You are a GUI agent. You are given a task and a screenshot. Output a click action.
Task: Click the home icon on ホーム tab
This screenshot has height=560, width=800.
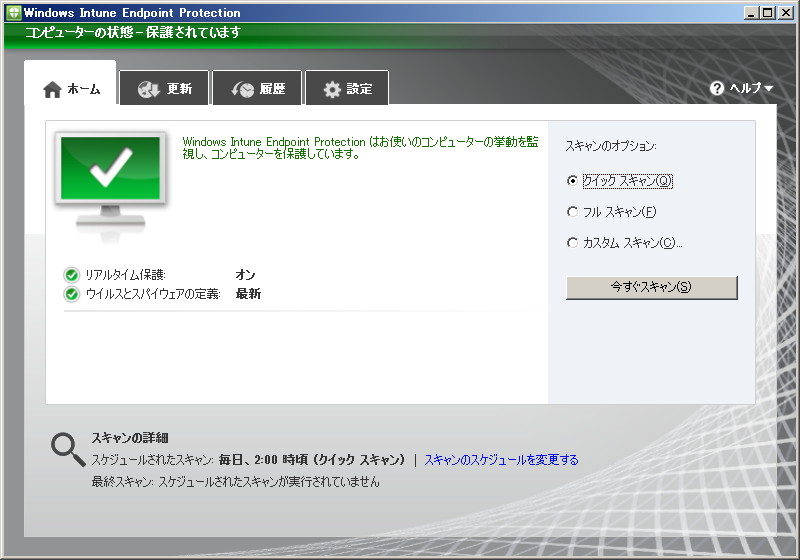pyautogui.click(x=53, y=89)
